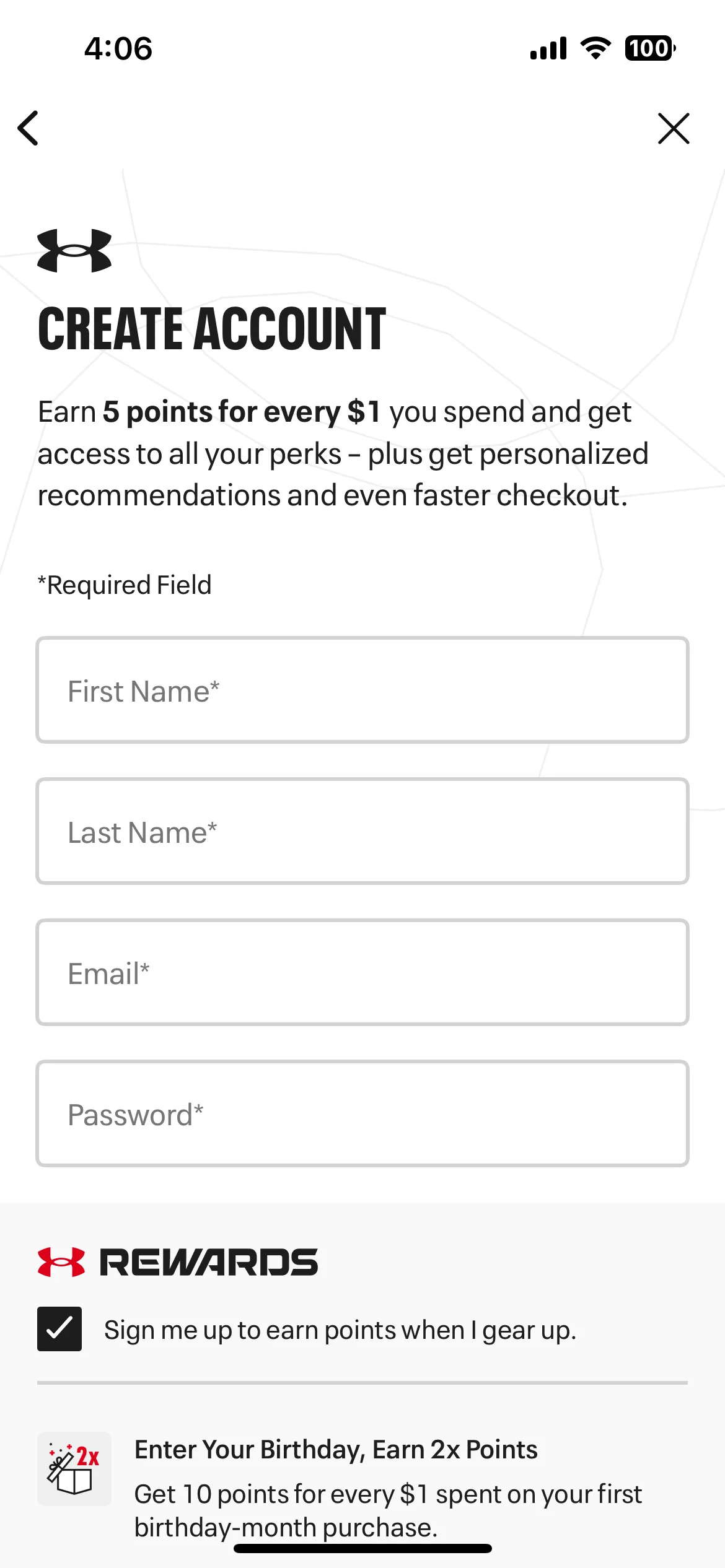
Task: Tap the 2x birthday gift icon
Action: (74, 1468)
